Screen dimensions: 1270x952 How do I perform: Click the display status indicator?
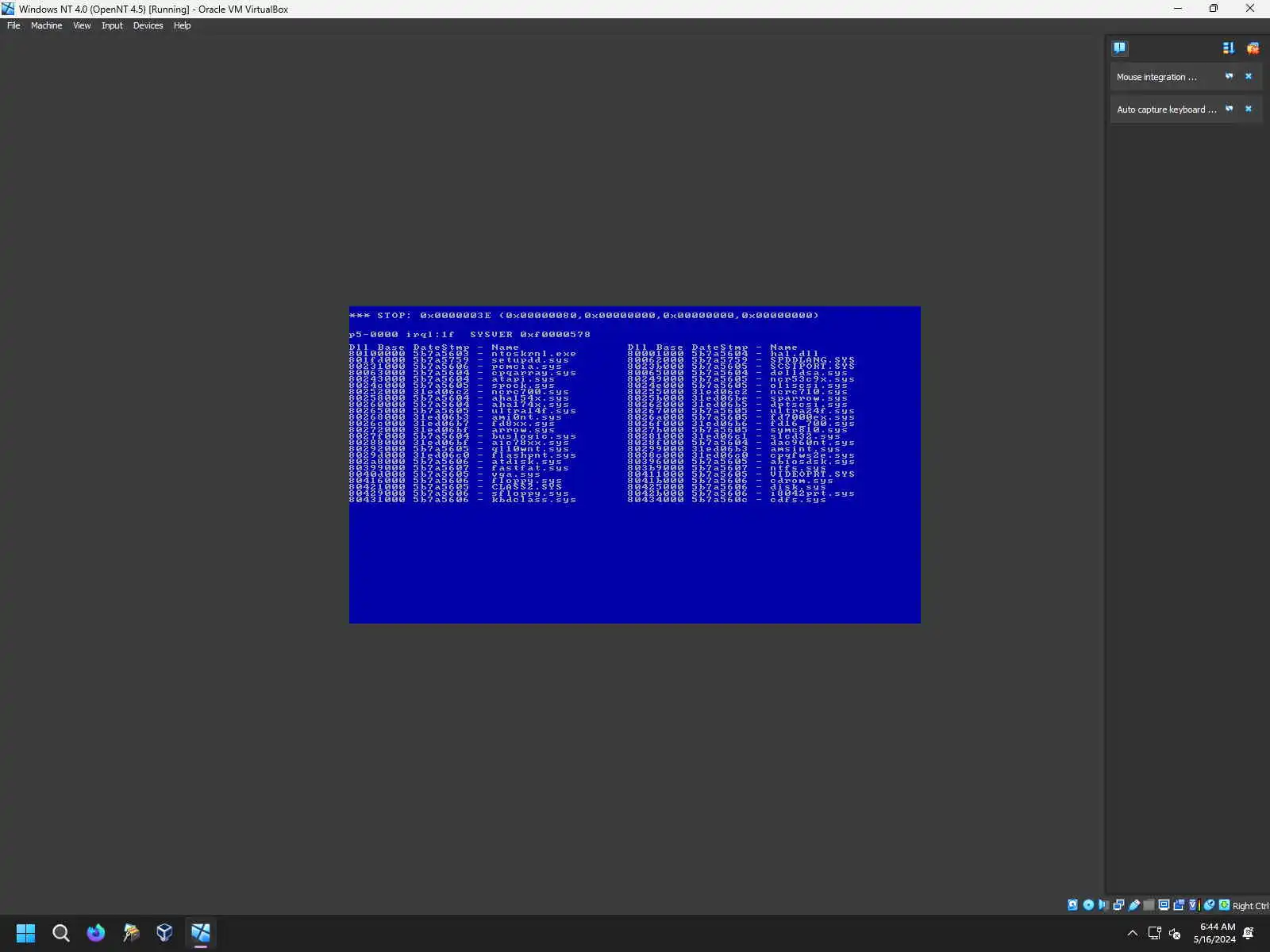[1164, 905]
